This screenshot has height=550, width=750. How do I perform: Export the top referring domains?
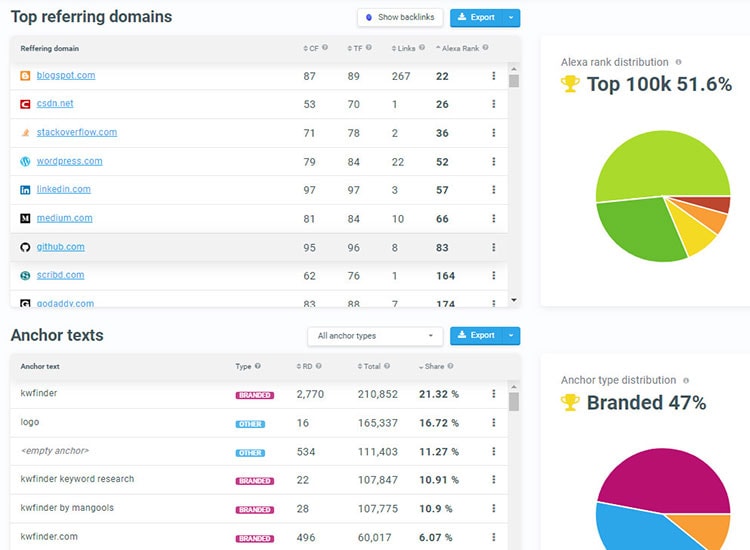[x=476, y=18]
